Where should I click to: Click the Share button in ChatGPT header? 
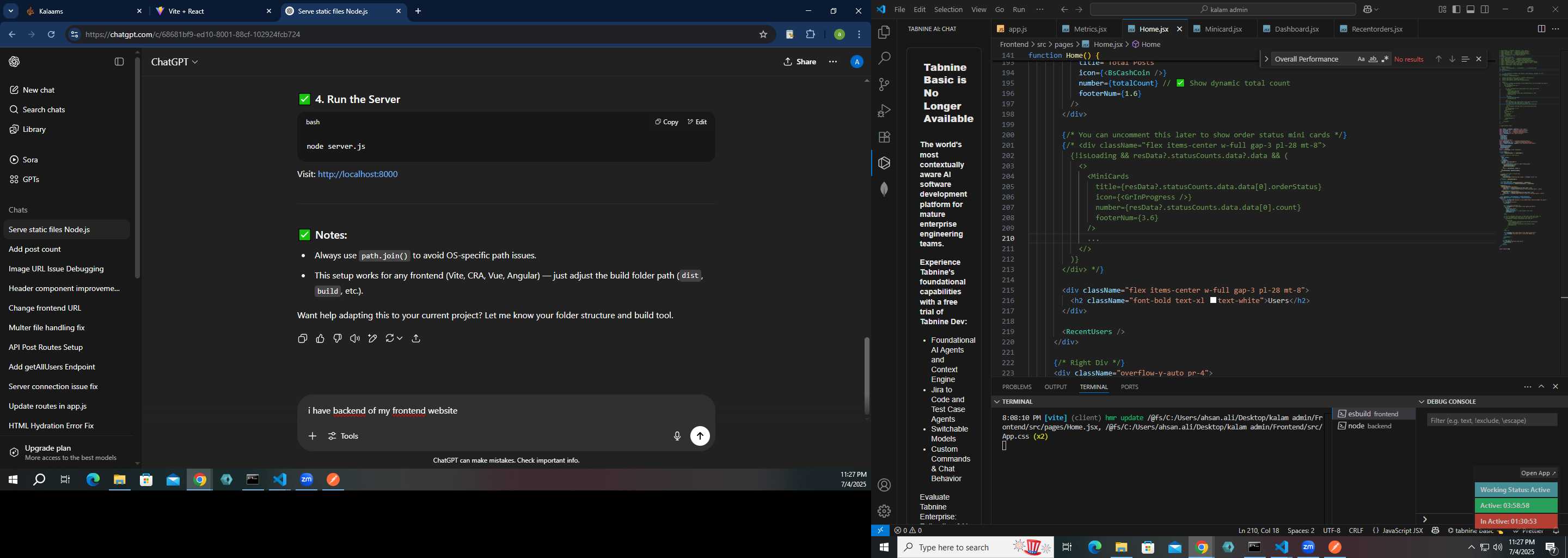pos(800,62)
